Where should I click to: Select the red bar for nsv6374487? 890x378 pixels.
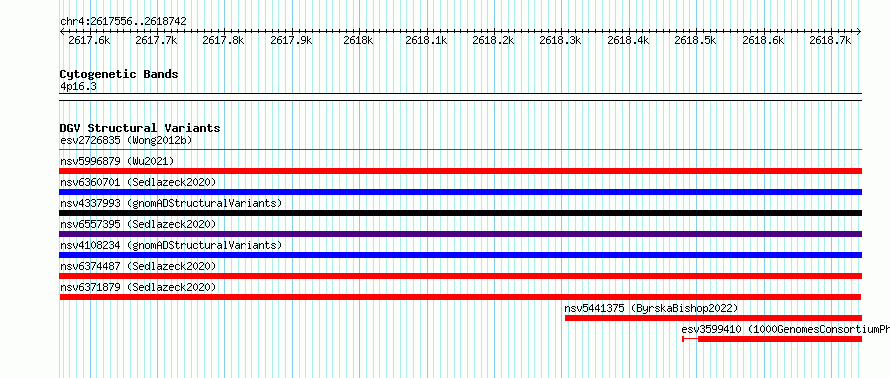click(461, 276)
